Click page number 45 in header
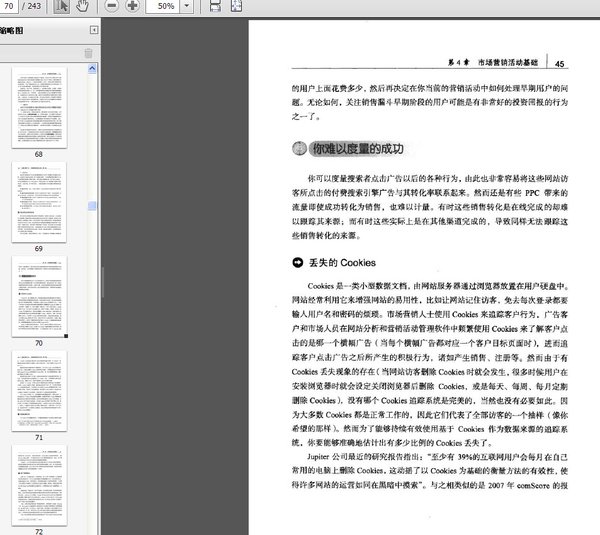 (559, 64)
